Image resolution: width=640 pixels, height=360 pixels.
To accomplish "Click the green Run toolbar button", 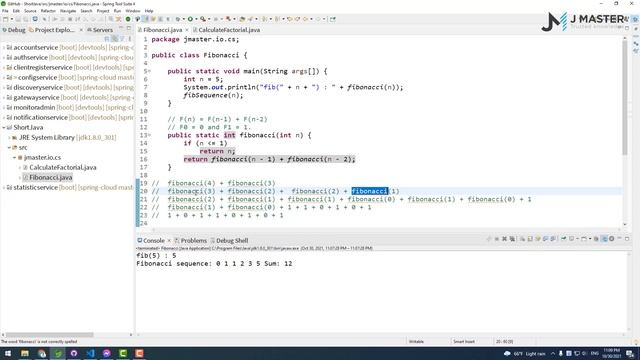I will [x=190, y=19].
